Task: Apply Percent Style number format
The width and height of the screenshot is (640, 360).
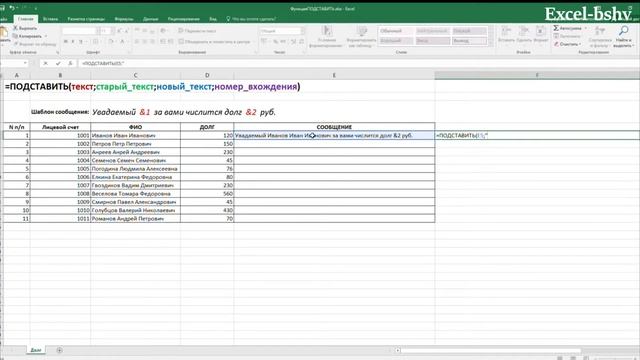Action: coord(276,41)
